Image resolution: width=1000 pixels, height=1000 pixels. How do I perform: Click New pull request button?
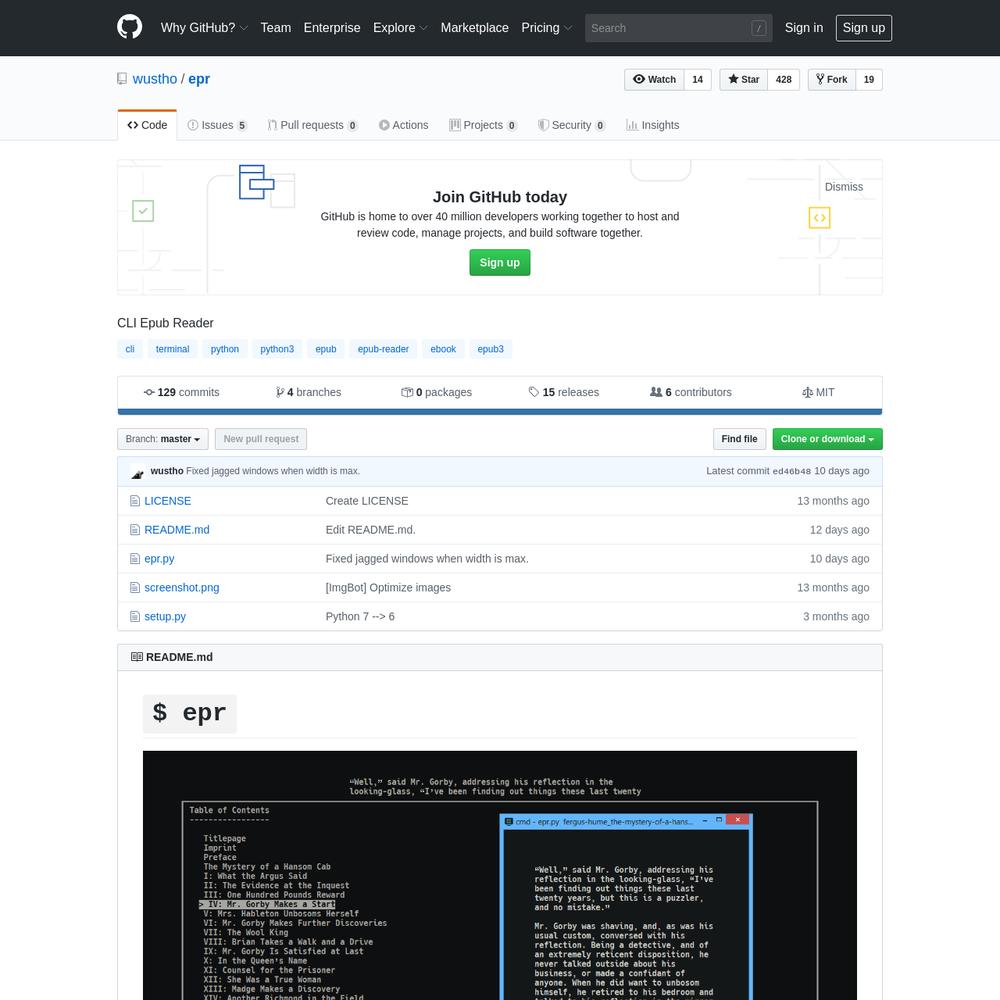261,439
